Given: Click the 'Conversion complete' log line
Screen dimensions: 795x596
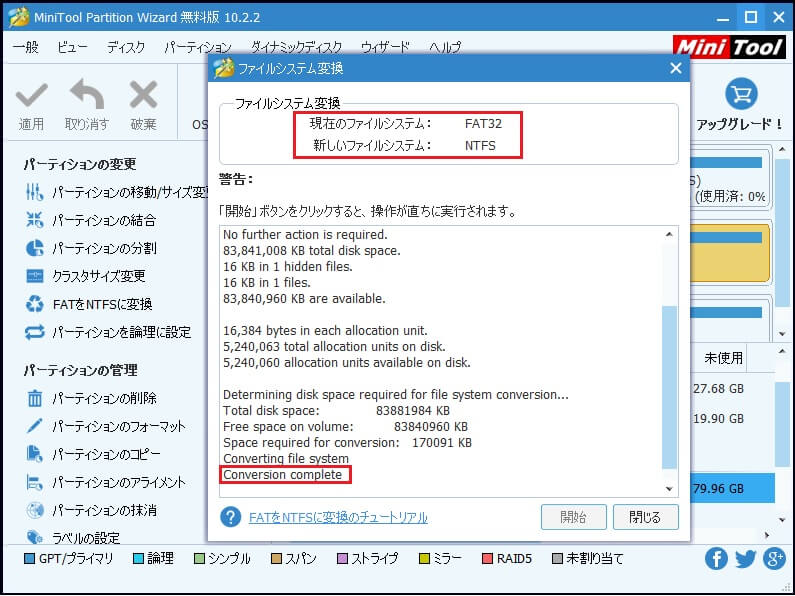Looking at the screenshot, I should [282, 475].
